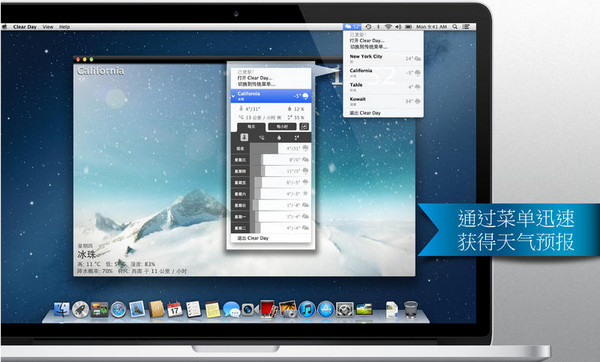Viewport: 600px width, 362px height.
Task: Select New York City in the dropdown
Action: tap(383, 58)
